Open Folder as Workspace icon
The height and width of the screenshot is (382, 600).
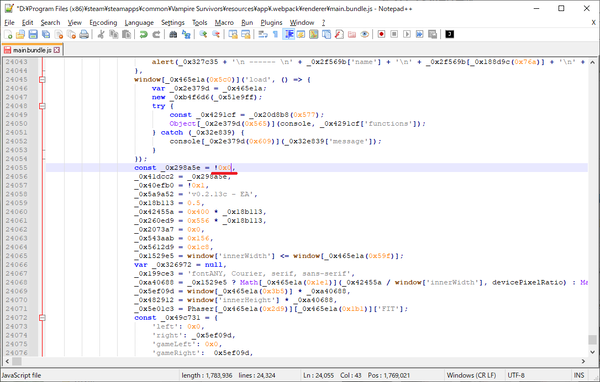pos(352,35)
